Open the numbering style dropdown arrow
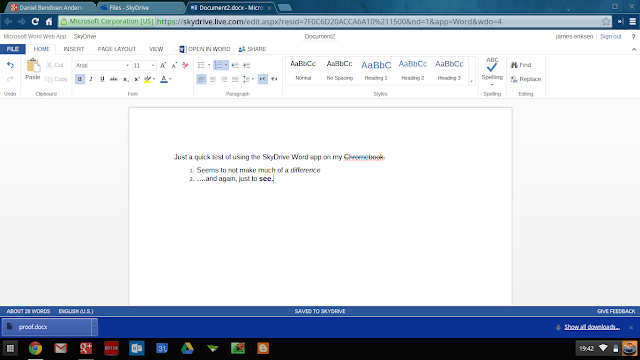The height and width of the screenshot is (360, 640). 226,65
